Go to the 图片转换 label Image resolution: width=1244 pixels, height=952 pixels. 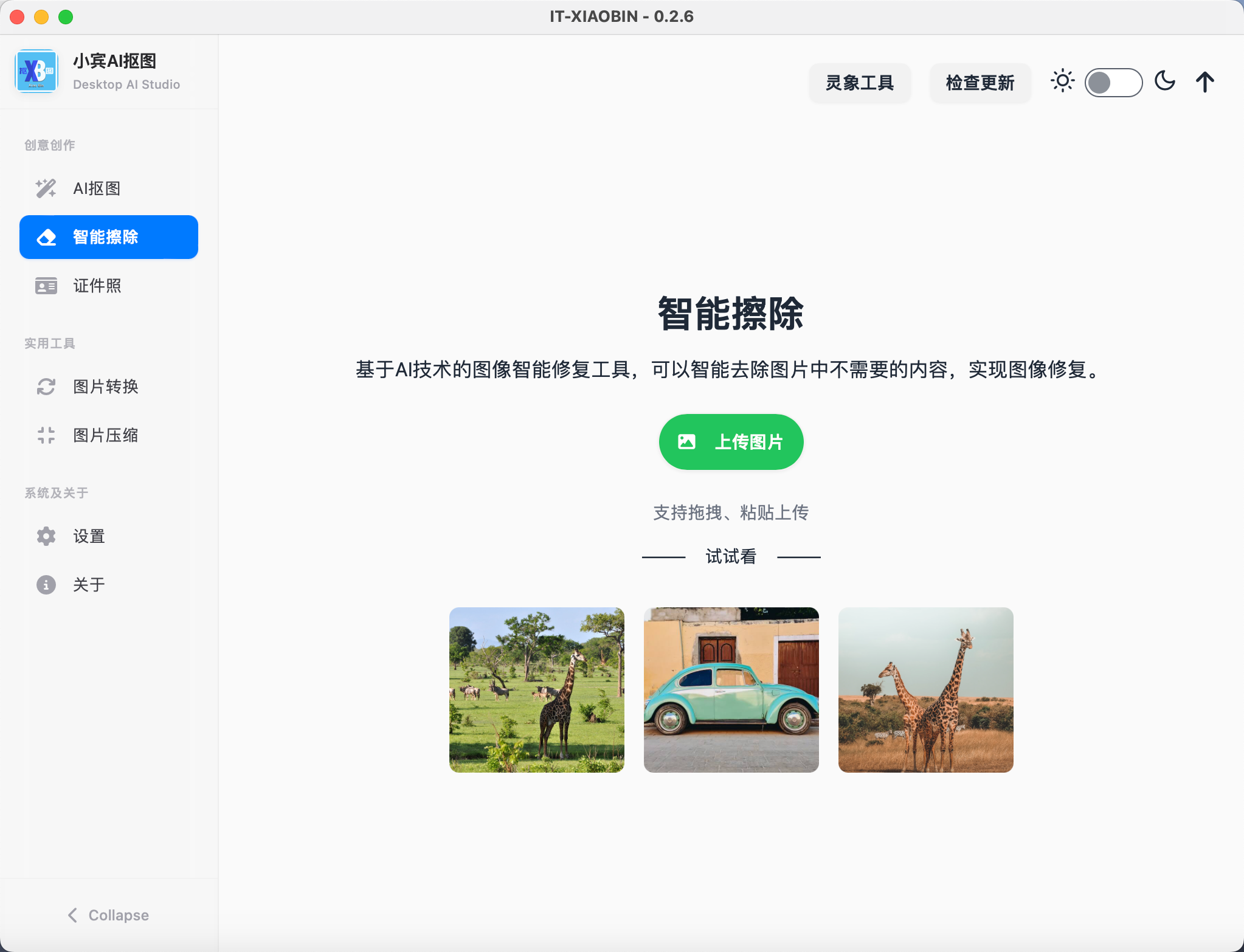click(x=106, y=387)
